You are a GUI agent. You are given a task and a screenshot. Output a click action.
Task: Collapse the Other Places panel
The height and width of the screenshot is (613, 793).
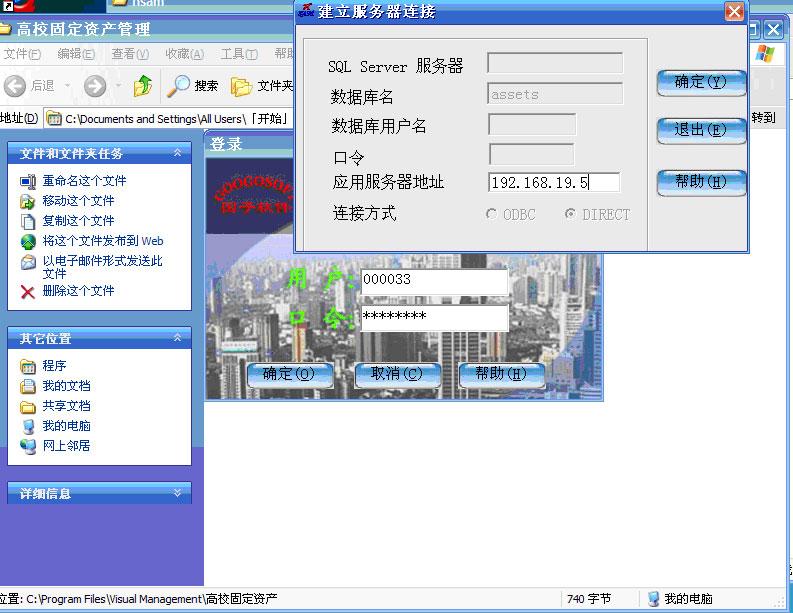point(177,338)
